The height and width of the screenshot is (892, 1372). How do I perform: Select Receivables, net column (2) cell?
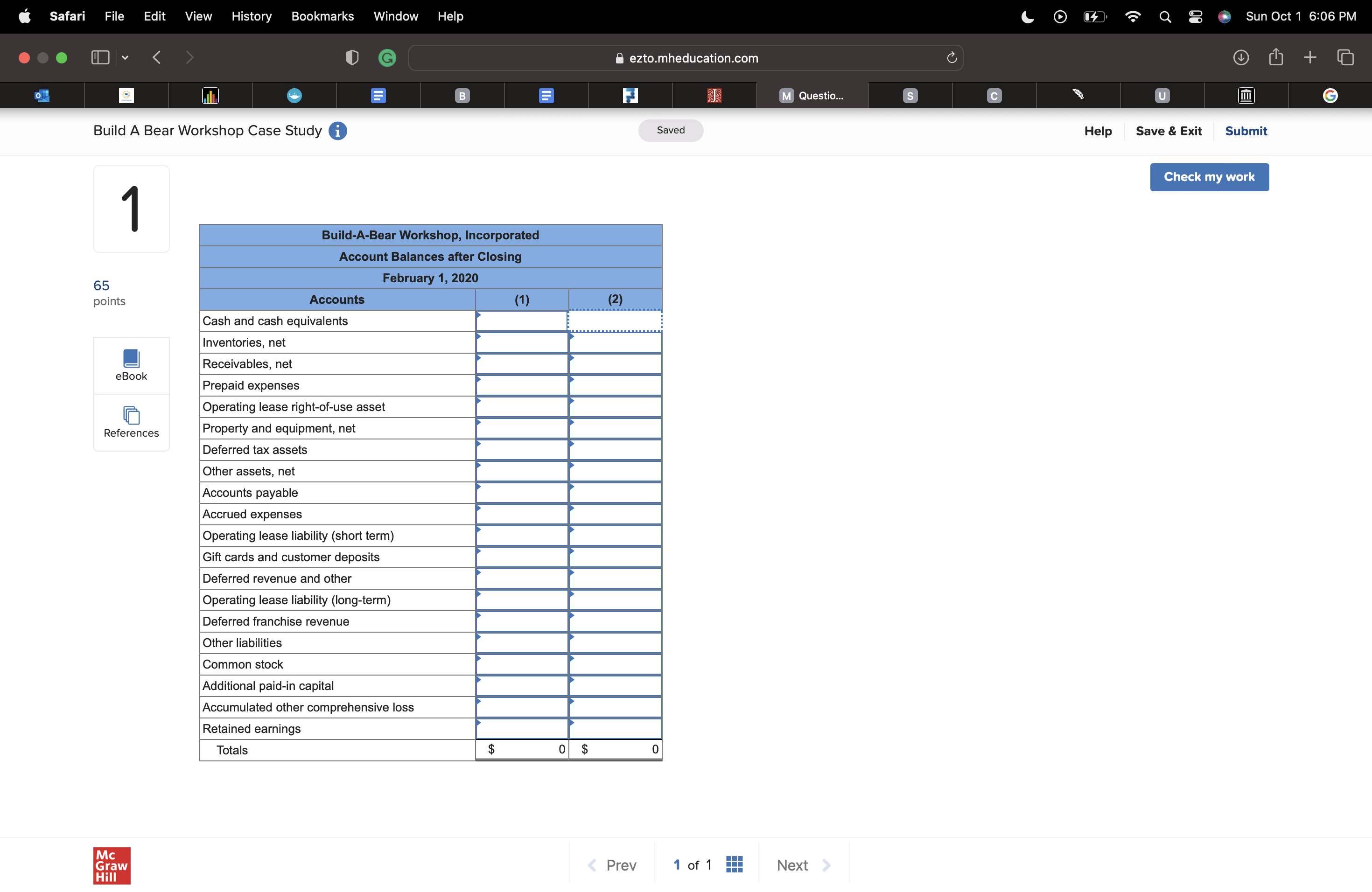click(615, 363)
